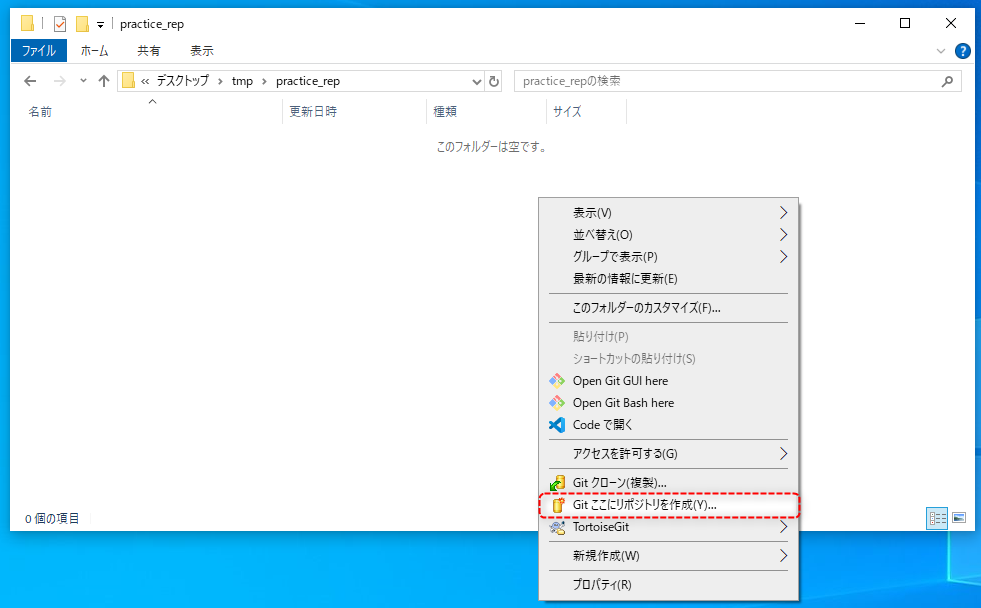
Task: Select ショートカットの貼り付け(S) menu item
Action: (668, 358)
